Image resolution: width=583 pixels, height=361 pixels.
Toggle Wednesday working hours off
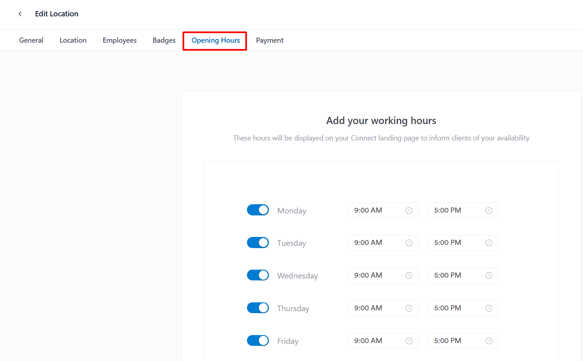click(258, 275)
